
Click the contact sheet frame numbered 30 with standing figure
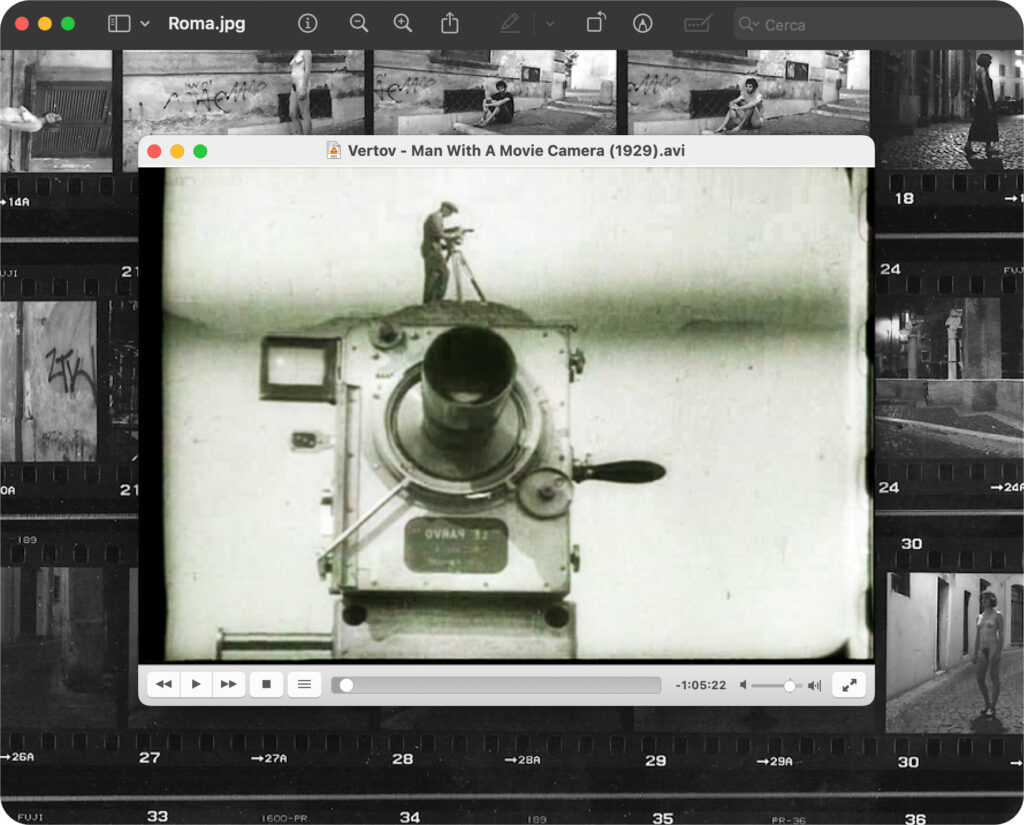point(954,653)
